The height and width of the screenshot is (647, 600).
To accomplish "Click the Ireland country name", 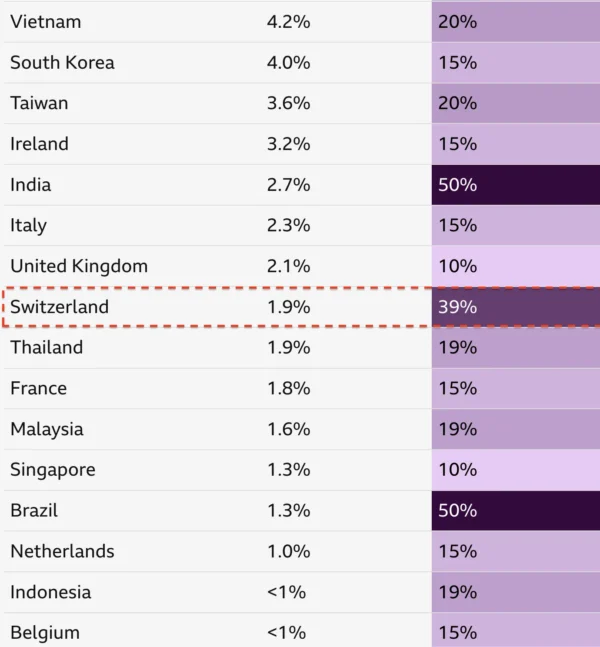I will tap(39, 144).
